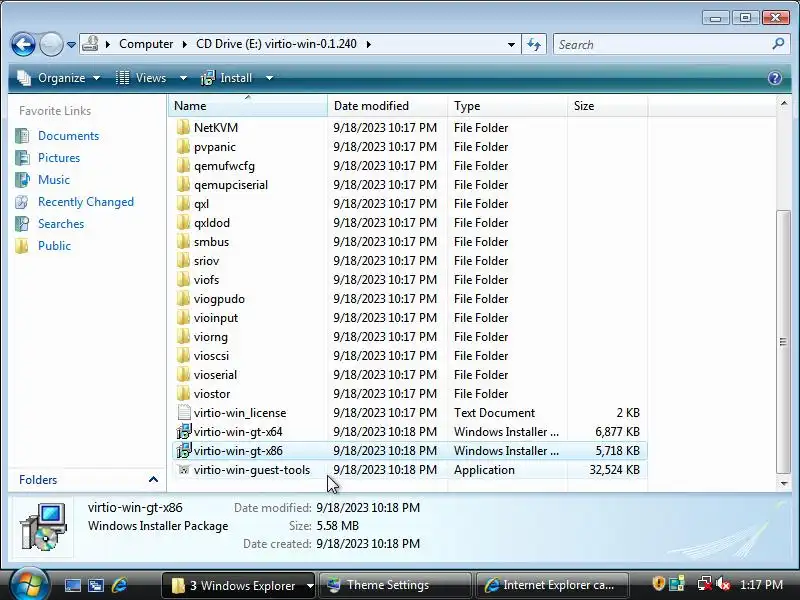The width and height of the screenshot is (800, 600).
Task: Click Show Desktop quick launch icon
Action: click(72, 585)
